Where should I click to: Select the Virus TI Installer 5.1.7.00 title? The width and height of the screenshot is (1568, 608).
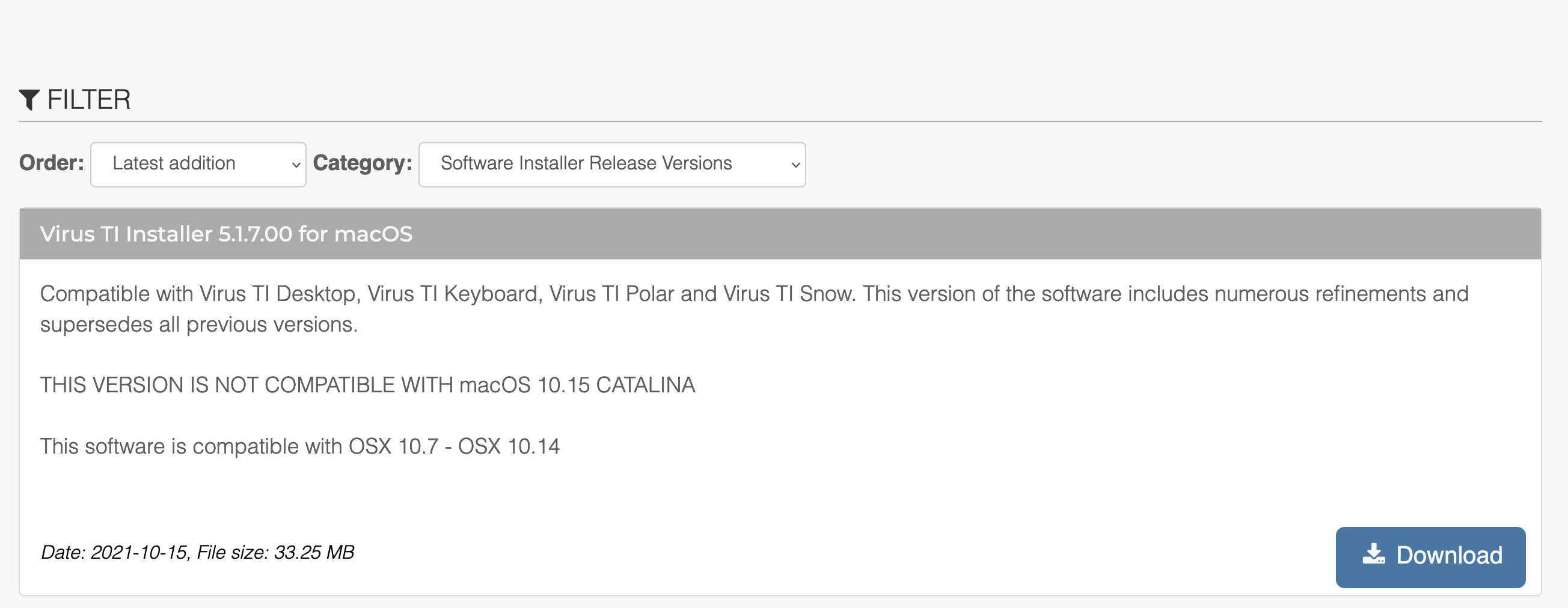point(226,234)
